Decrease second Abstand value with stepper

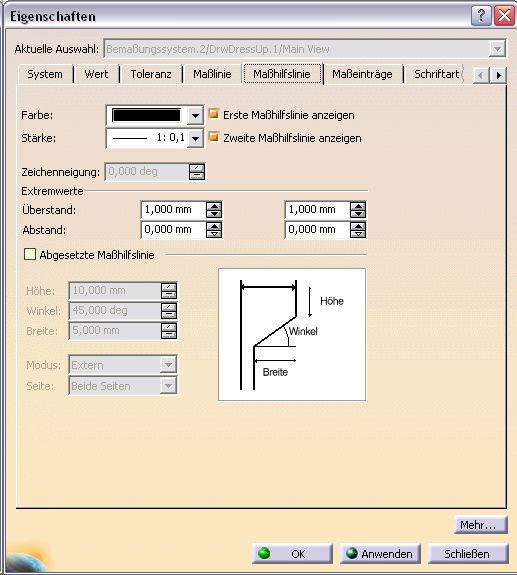pyautogui.click(x=358, y=234)
